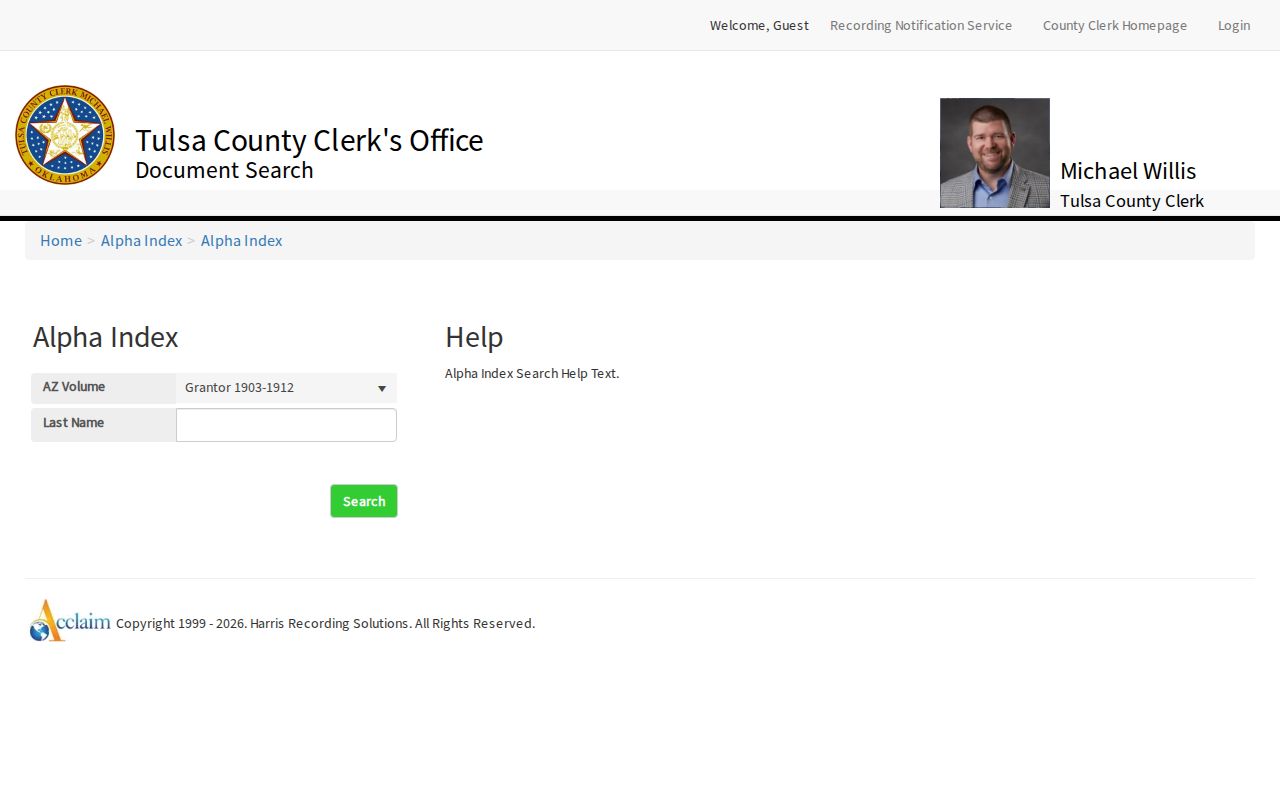Click Michael Willis portrait photo
Image resolution: width=1280 pixels, height=800 pixels.
tap(995, 153)
